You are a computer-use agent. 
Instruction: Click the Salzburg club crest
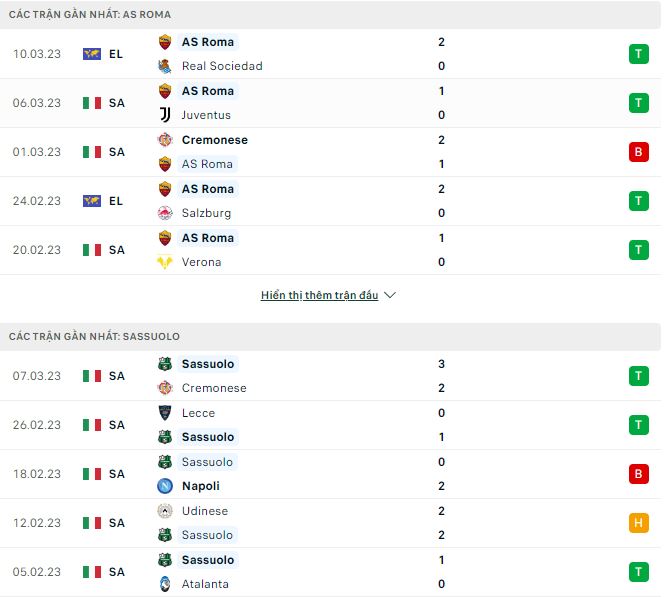click(x=165, y=213)
